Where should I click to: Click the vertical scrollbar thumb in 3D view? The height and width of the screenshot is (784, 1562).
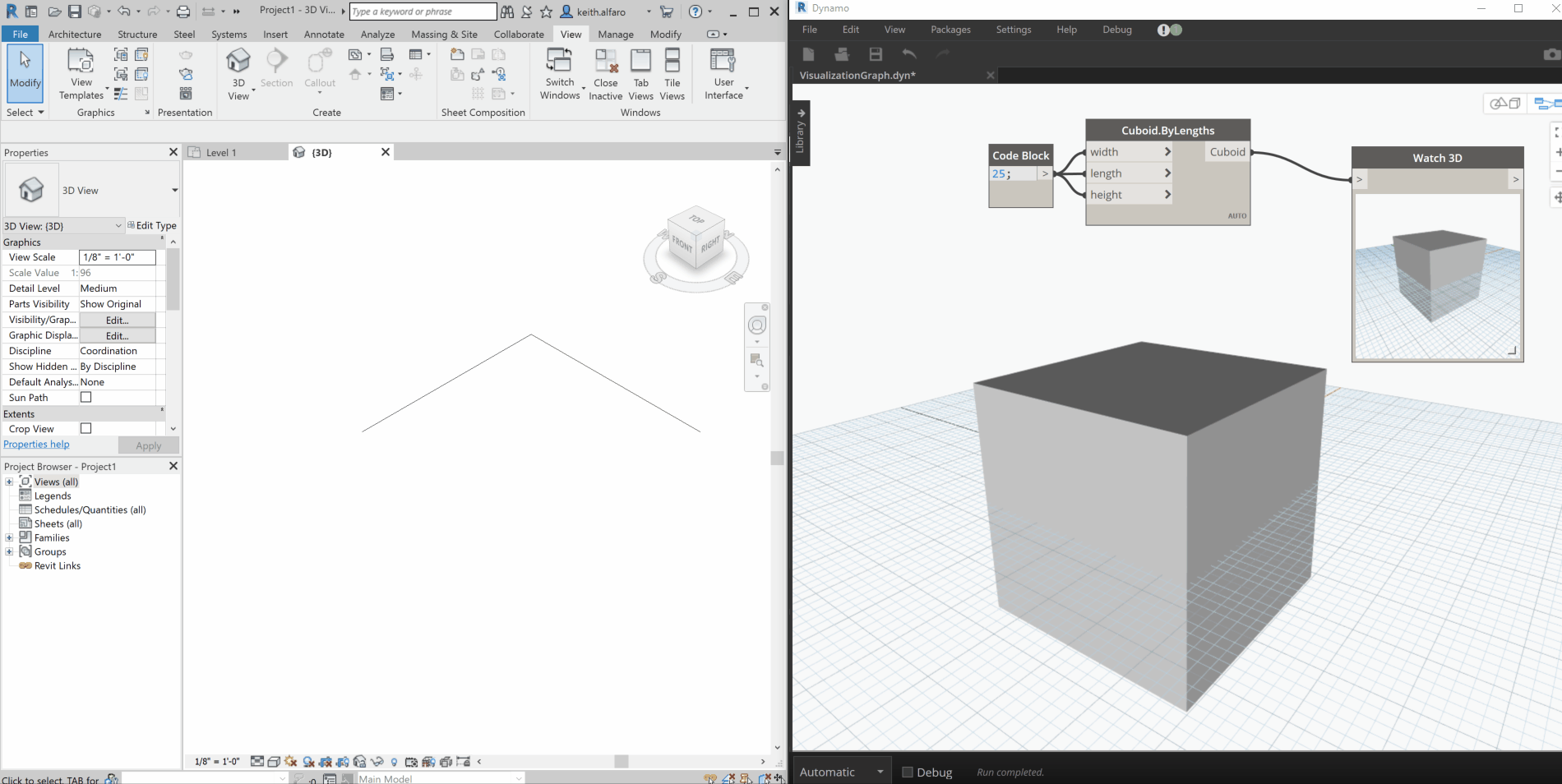tap(777, 458)
